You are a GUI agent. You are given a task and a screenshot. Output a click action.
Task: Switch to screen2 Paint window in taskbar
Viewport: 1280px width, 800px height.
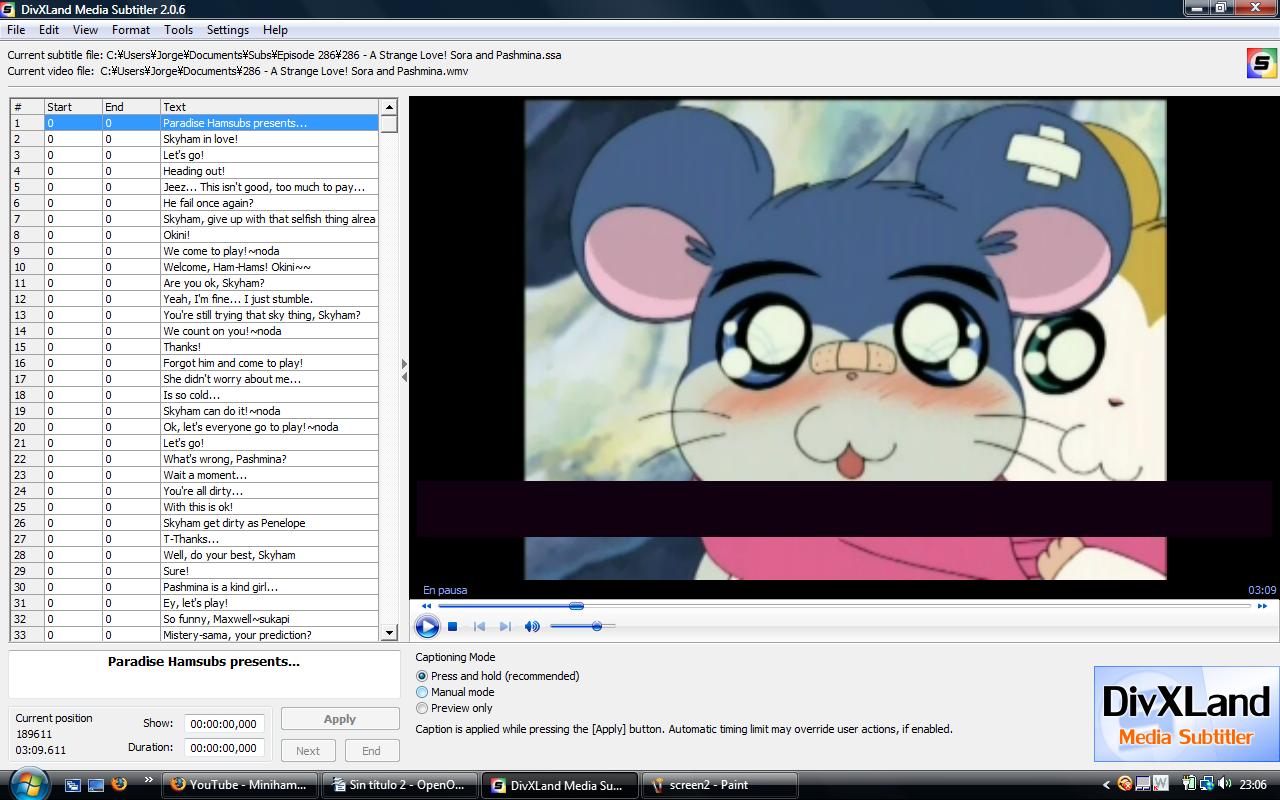click(719, 785)
